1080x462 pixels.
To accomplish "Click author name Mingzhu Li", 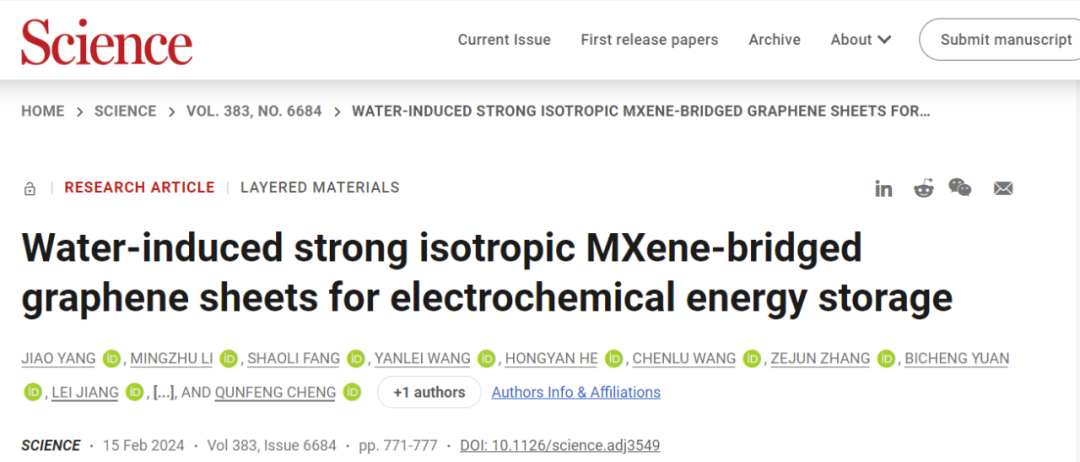I will pyautogui.click(x=172, y=359).
